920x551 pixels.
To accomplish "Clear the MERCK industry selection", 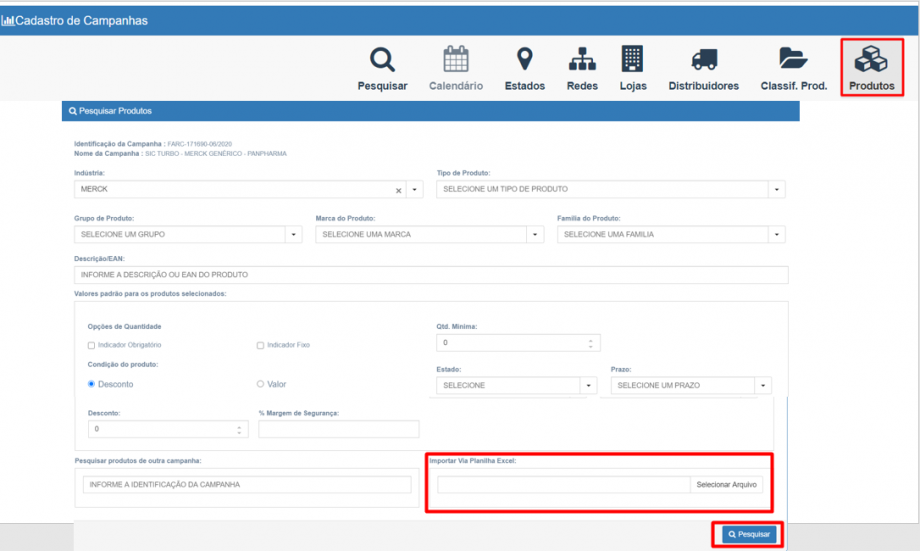I will (x=398, y=190).
